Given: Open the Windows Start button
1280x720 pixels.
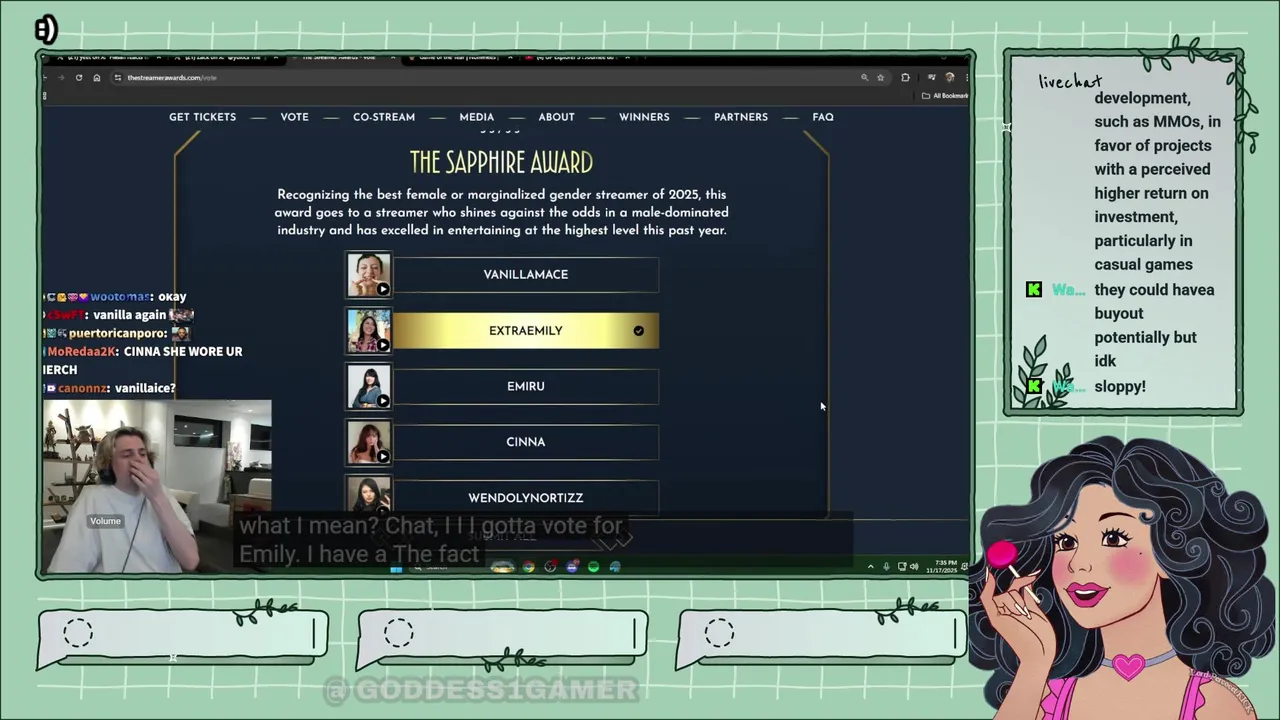Looking at the screenshot, I should pos(396,567).
